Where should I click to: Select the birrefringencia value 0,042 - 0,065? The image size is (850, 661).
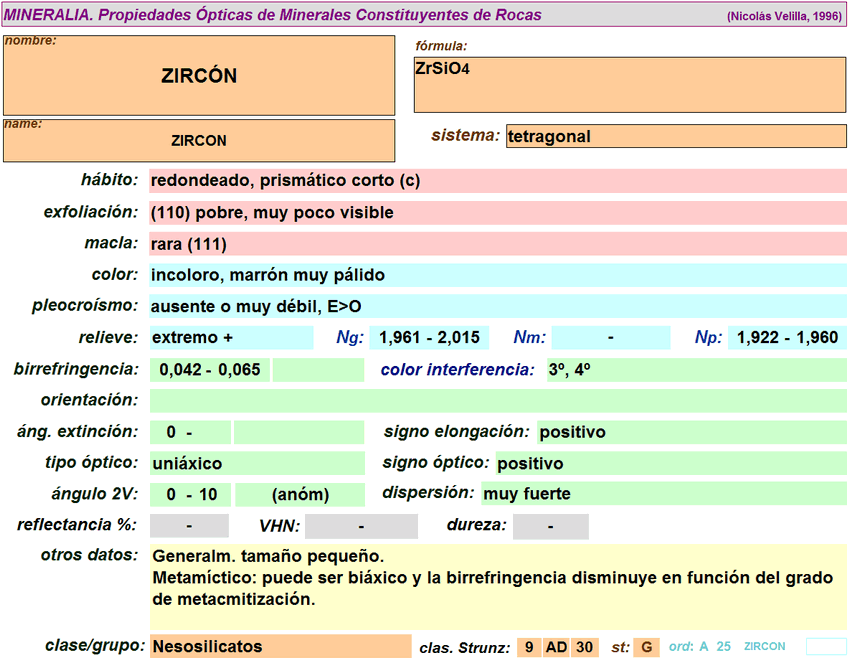pyautogui.click(x=210, y=370)
